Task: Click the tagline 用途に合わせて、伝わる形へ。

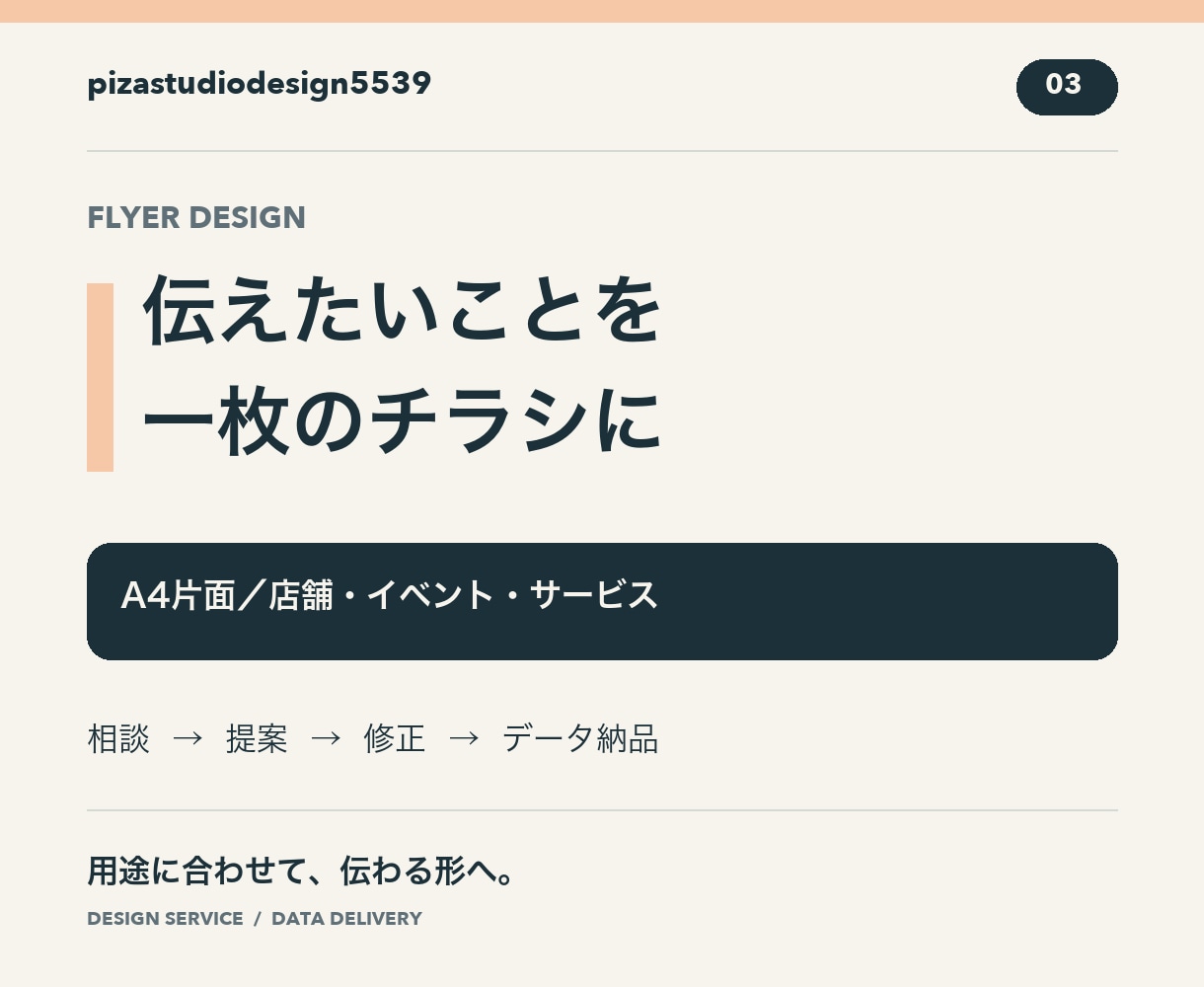Action: (x=302, y=871)
